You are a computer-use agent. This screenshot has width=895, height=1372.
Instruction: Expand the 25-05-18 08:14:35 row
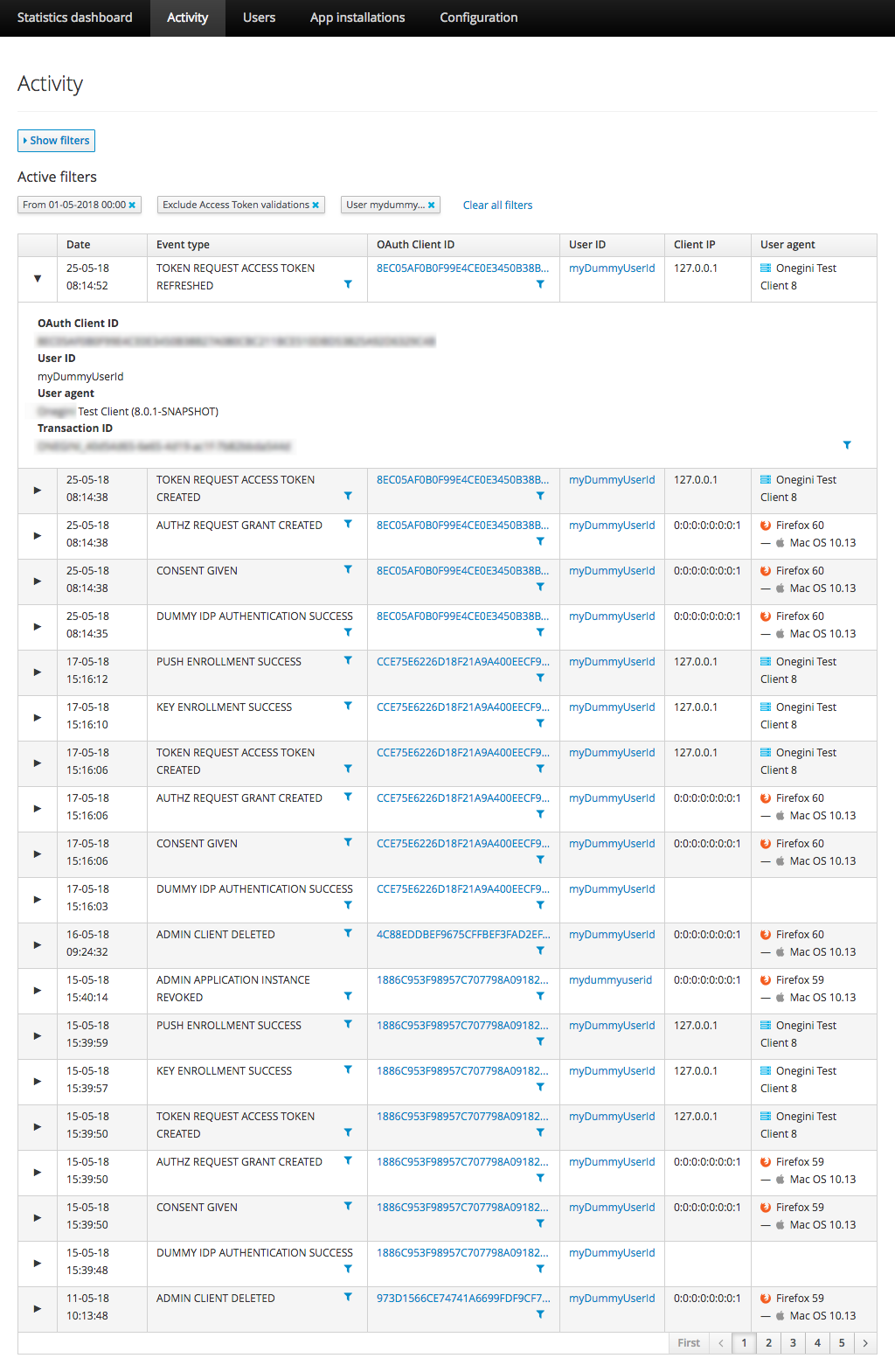[x=38, y=626]
